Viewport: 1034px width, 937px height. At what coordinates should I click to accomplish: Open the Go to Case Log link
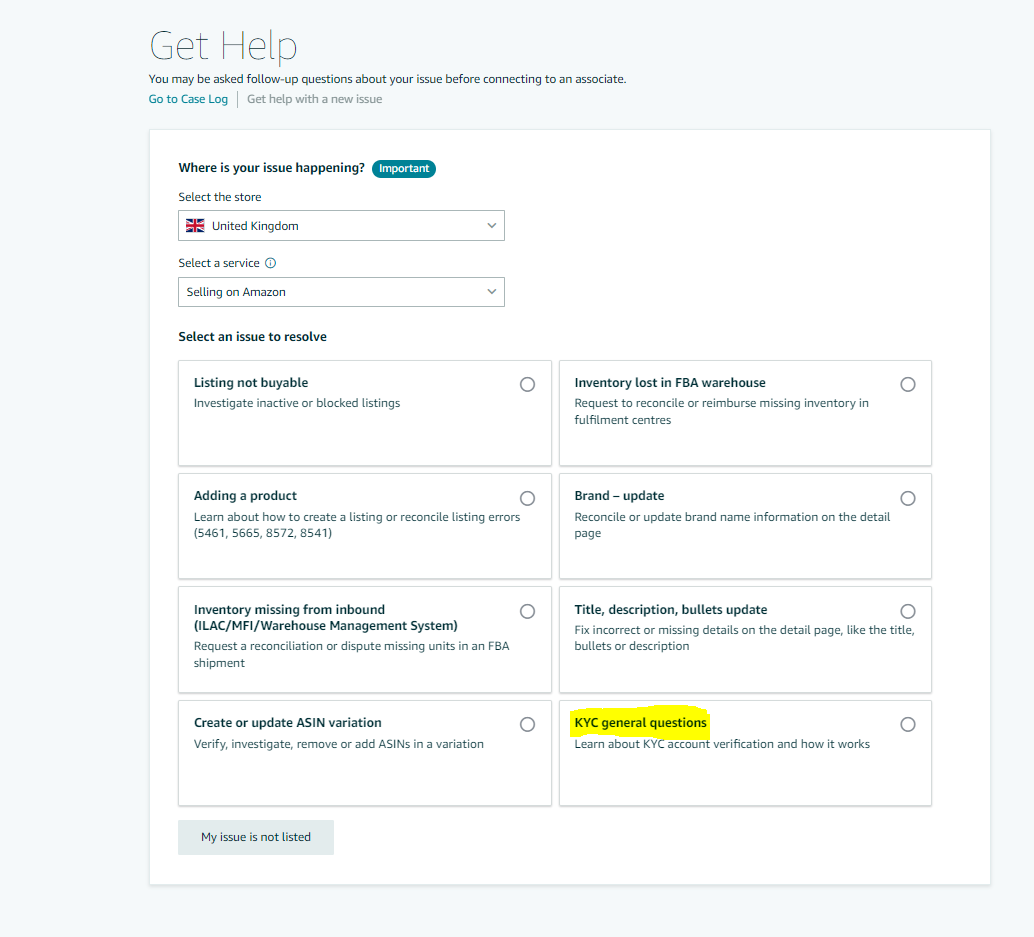pos(188,99)
